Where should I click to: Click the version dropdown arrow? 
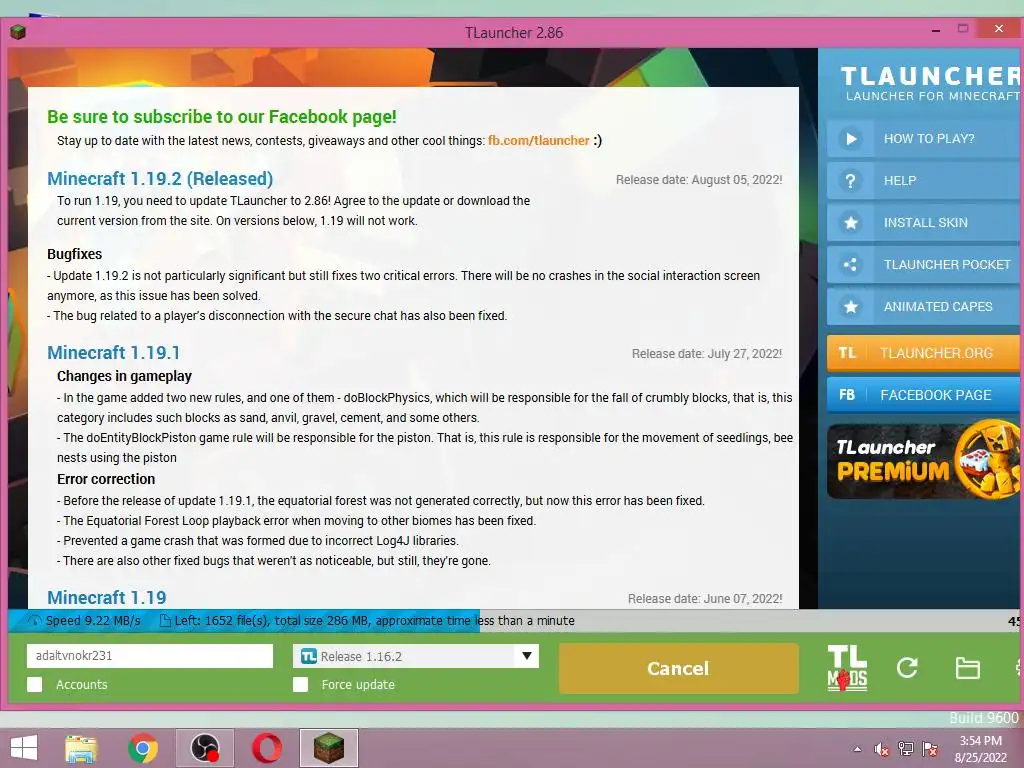(x=526, y=656)
